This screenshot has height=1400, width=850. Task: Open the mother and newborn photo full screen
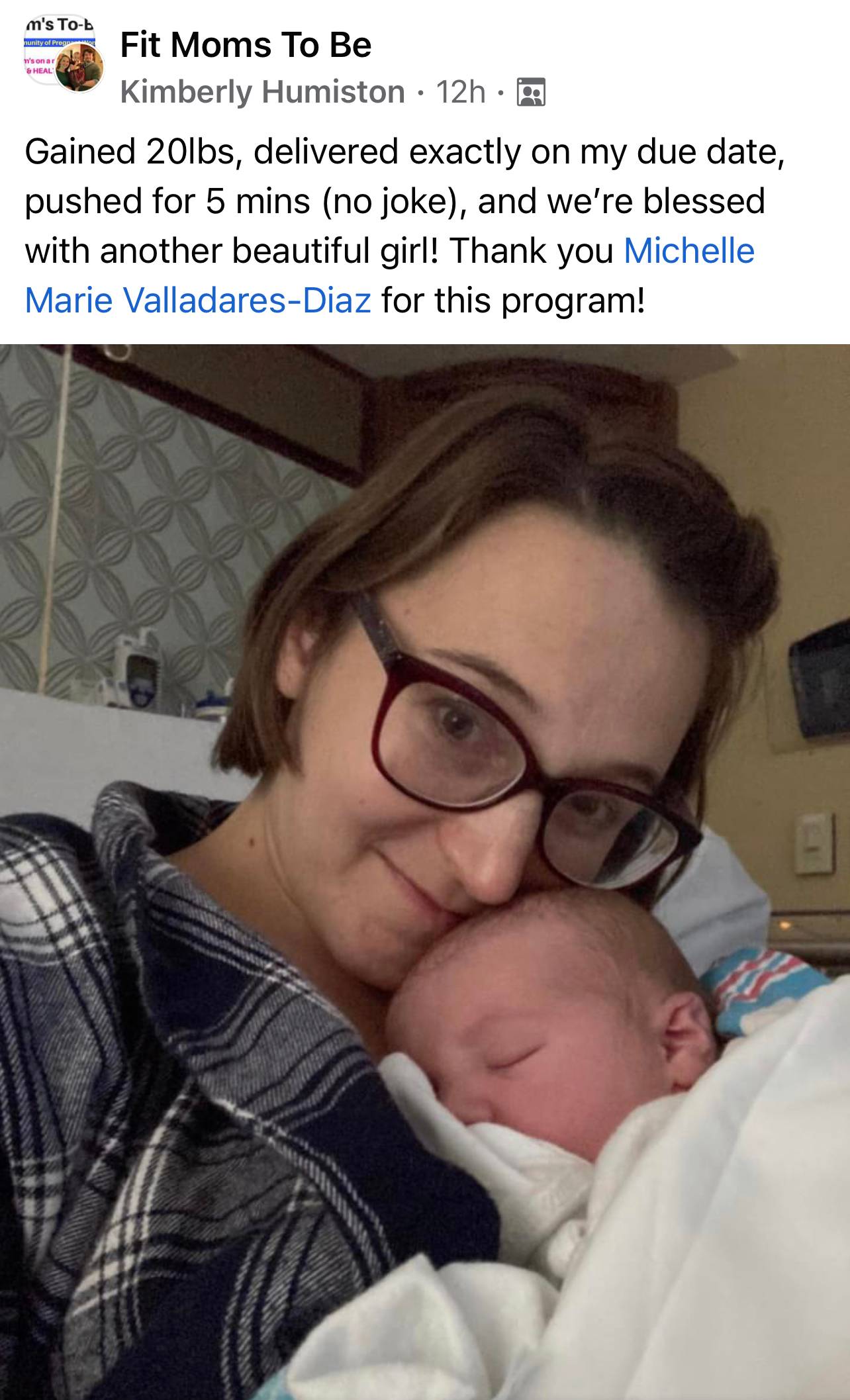[425, 872]
